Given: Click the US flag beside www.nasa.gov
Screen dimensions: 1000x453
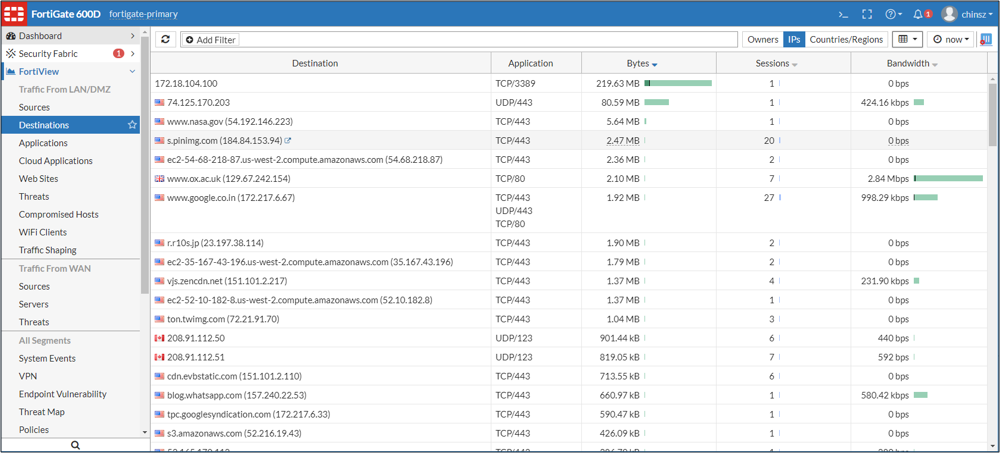Looking at the screenshot, I should [x=159, y=121].
